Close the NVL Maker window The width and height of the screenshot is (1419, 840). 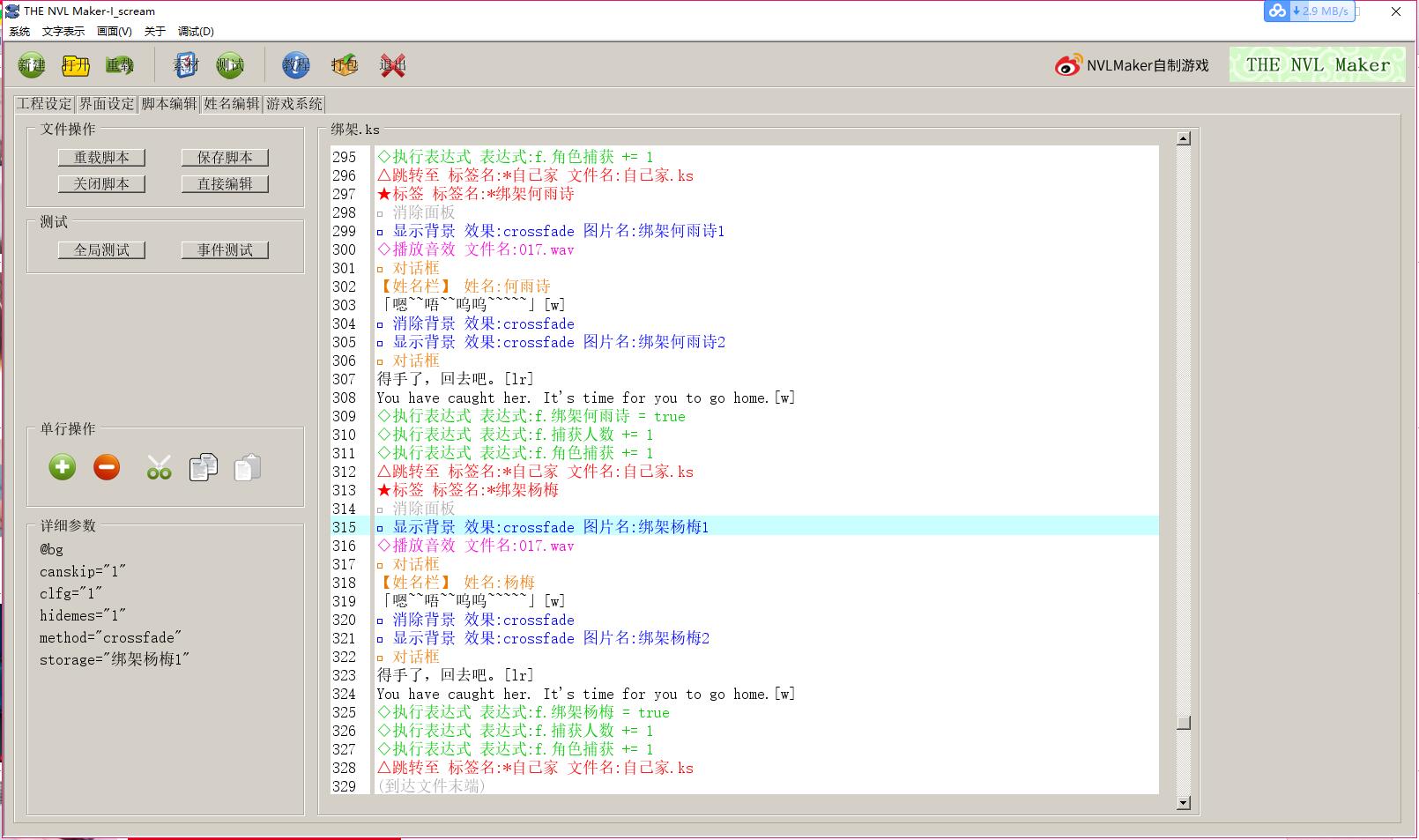pos(1396,11)
